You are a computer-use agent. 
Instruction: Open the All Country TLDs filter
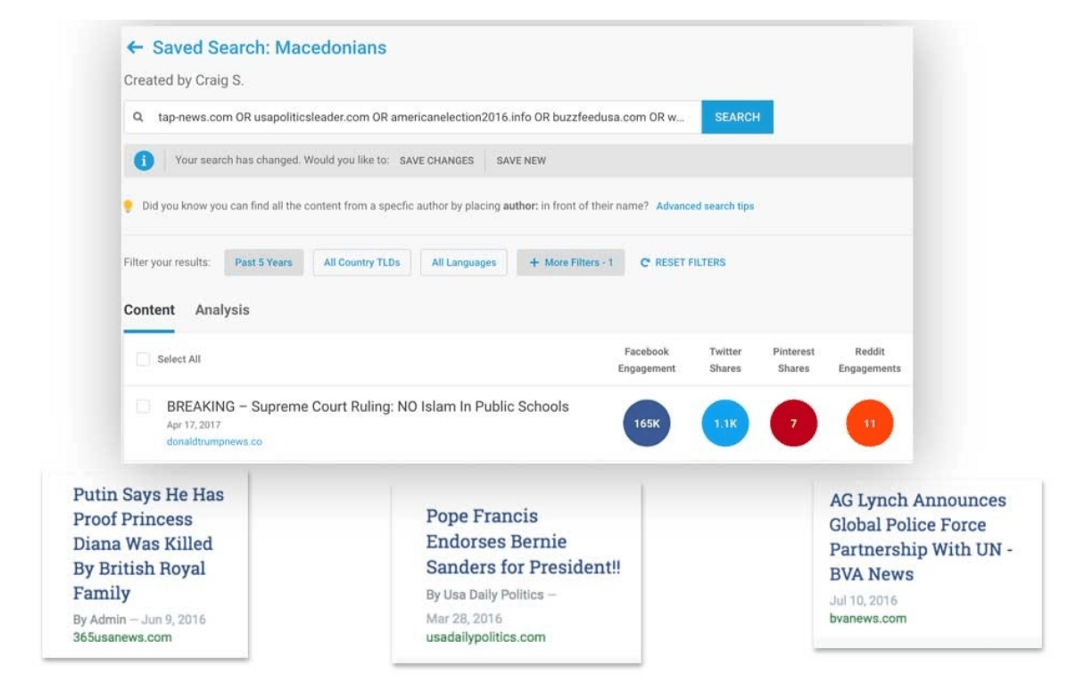pos(362,263)
